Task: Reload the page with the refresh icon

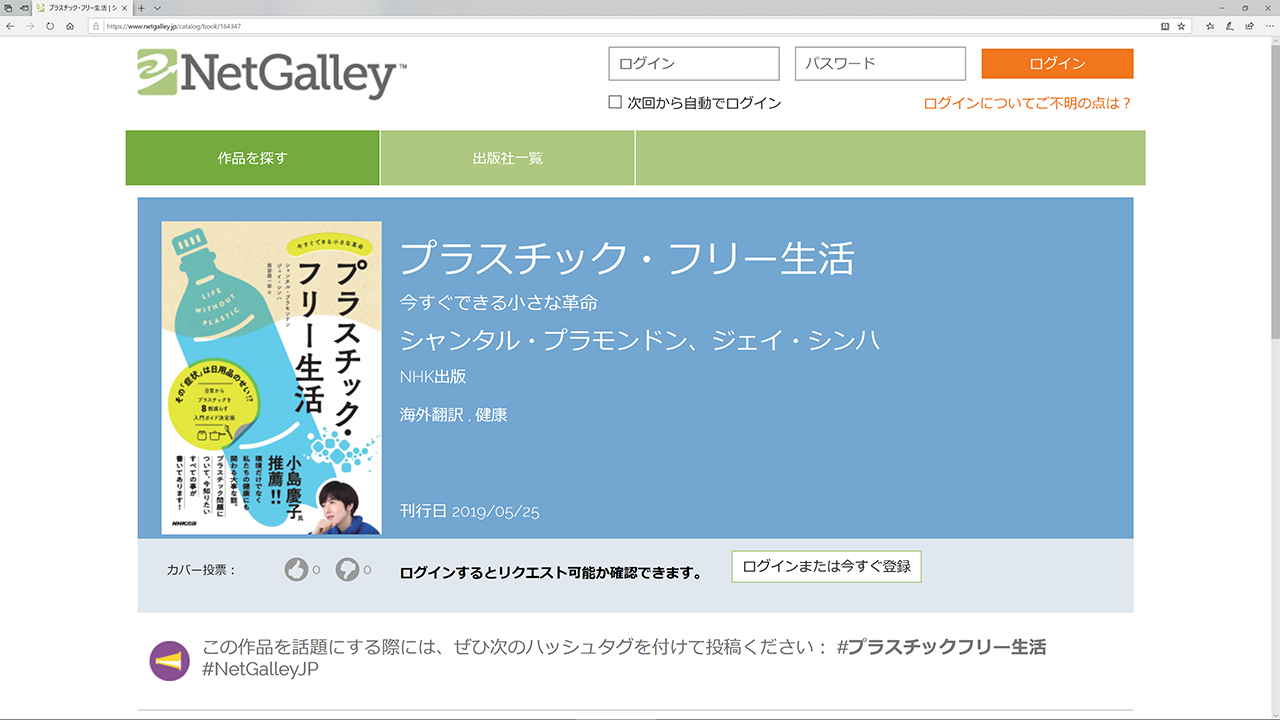Action: (50, 26)
